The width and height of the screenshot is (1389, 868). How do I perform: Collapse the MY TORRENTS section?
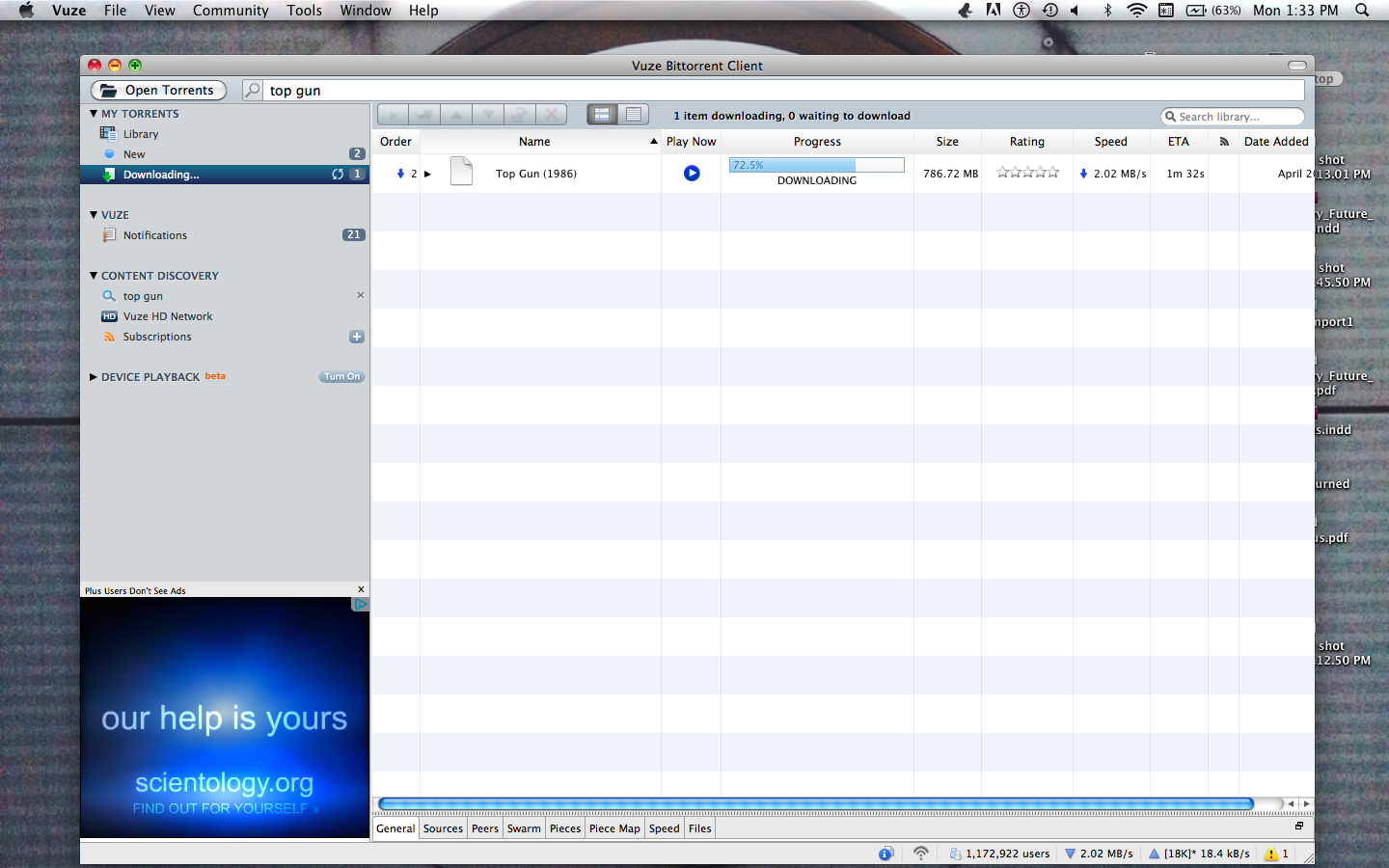click(x=94, y=114)
